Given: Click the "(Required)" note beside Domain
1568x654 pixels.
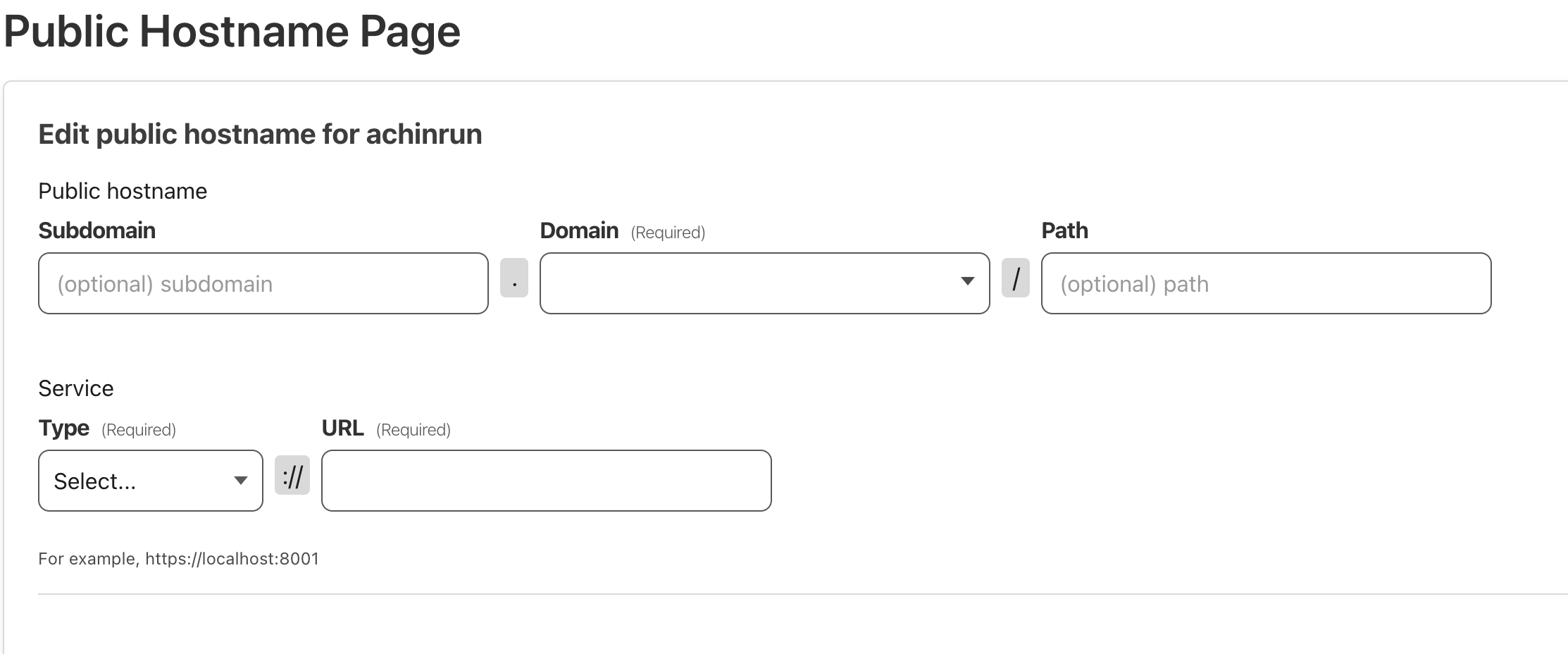Looking at the screenshot, I should pos(668,233).
